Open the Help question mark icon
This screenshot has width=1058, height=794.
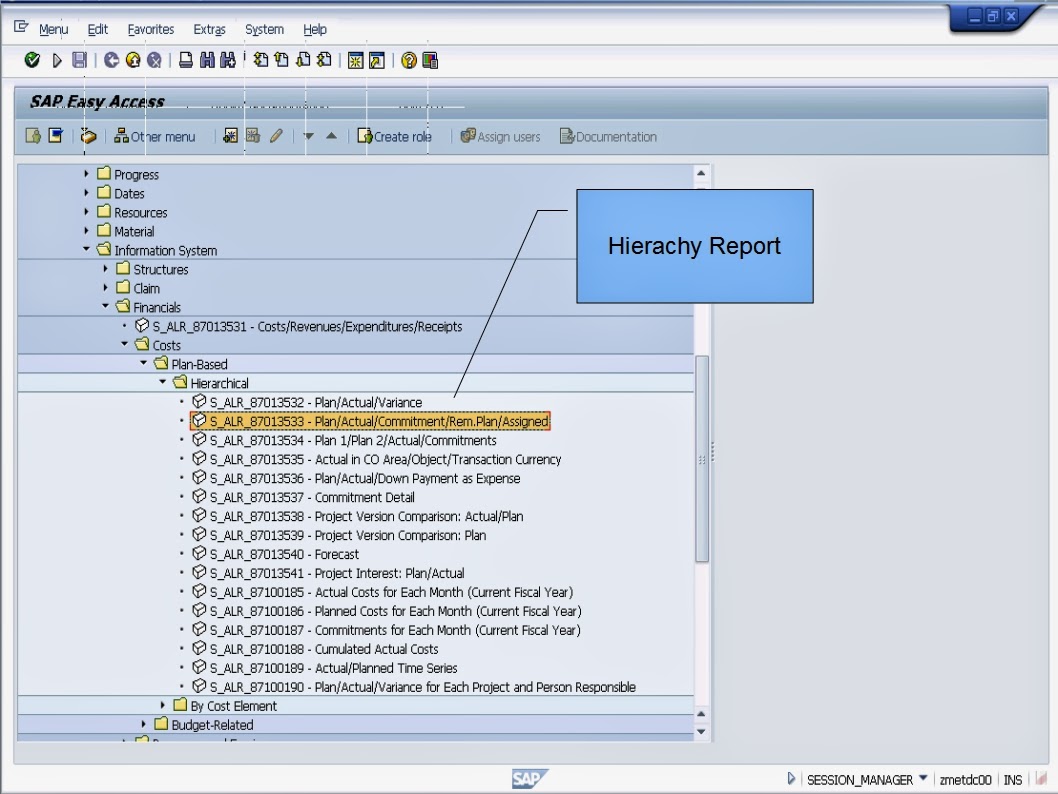tap(408, 60)
